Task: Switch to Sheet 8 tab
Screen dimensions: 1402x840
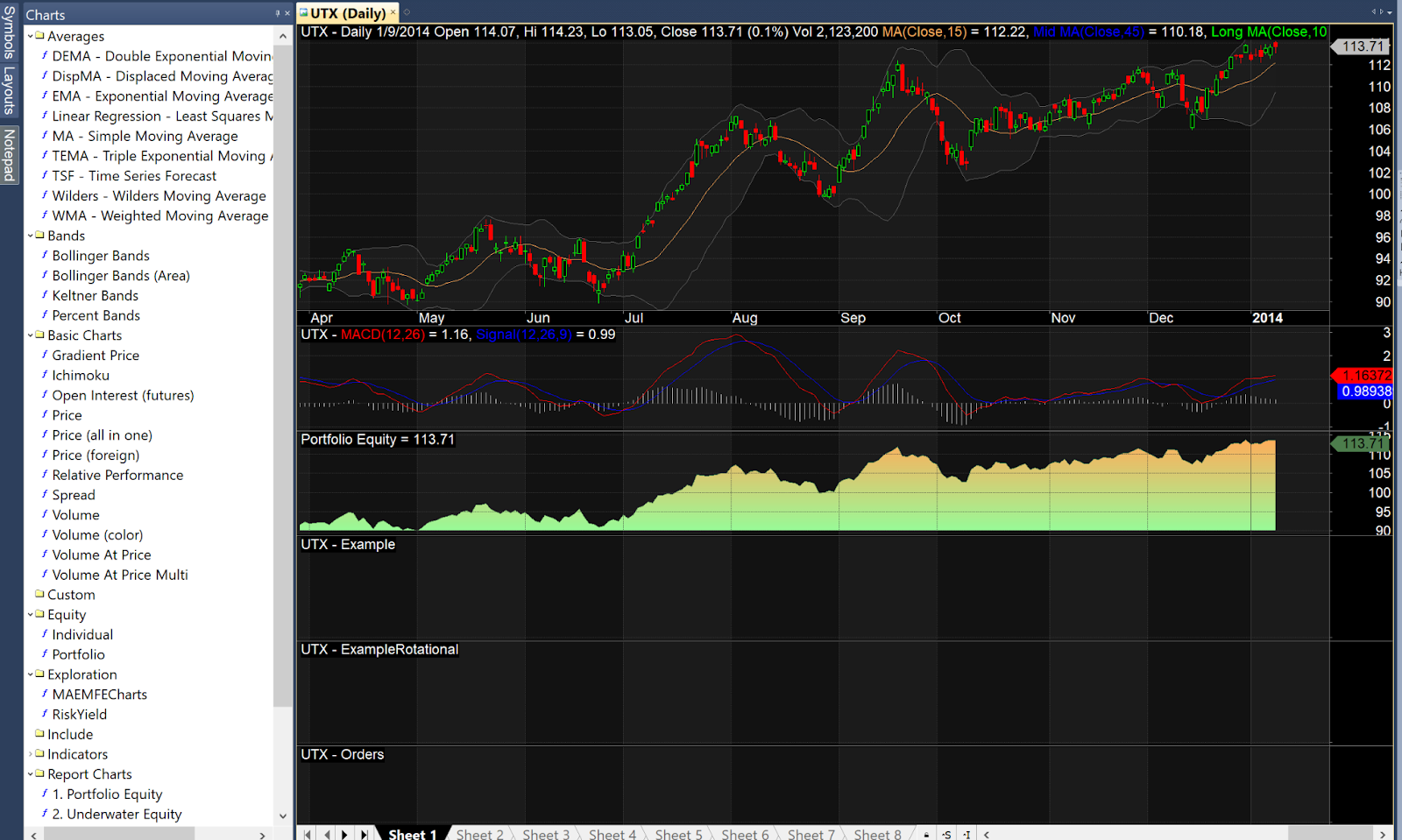Action: 877,834
